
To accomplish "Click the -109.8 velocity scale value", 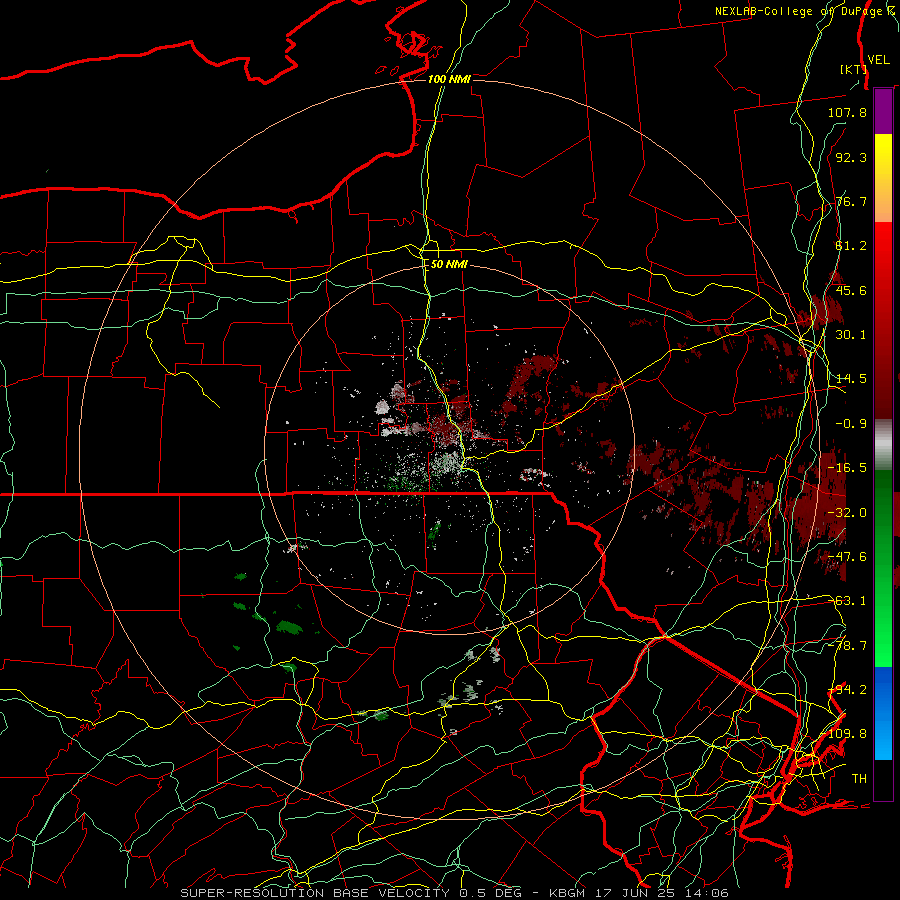I will tap(847, 734).
